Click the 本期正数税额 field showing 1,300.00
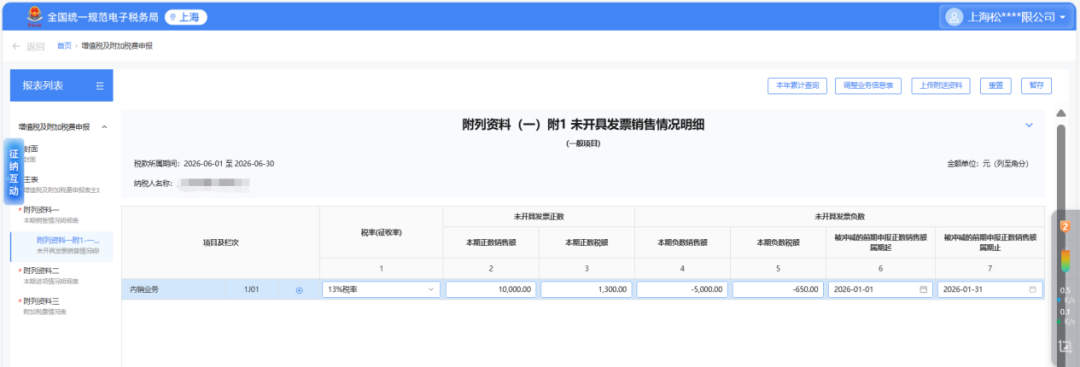 click(x=586, y=290)
